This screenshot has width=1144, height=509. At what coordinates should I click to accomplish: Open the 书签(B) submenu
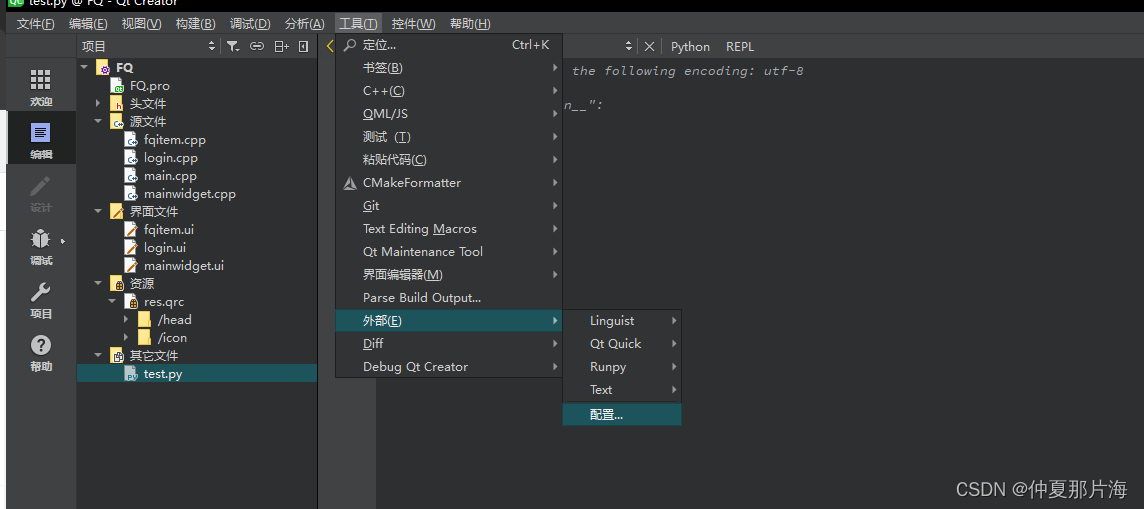pyautogui.click(x=449, y=68)
